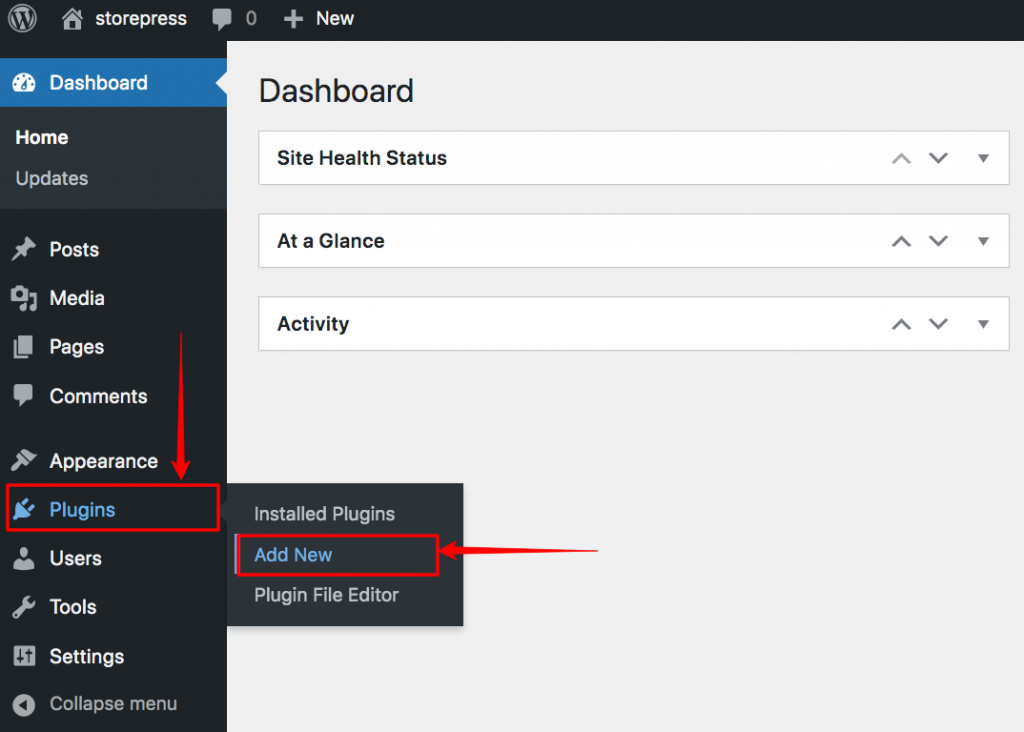Move At a Glance panel up
The image size is (1024, 732).
pos(901,241)
